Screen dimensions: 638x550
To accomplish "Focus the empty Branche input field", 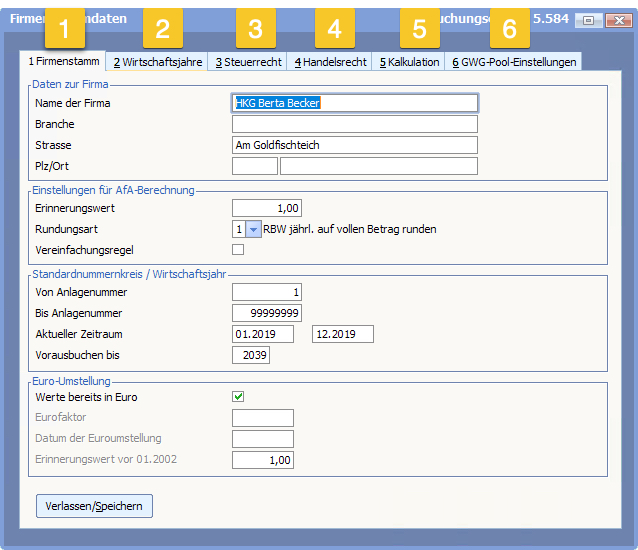I will pyautogui.click(x=354, y=124).
